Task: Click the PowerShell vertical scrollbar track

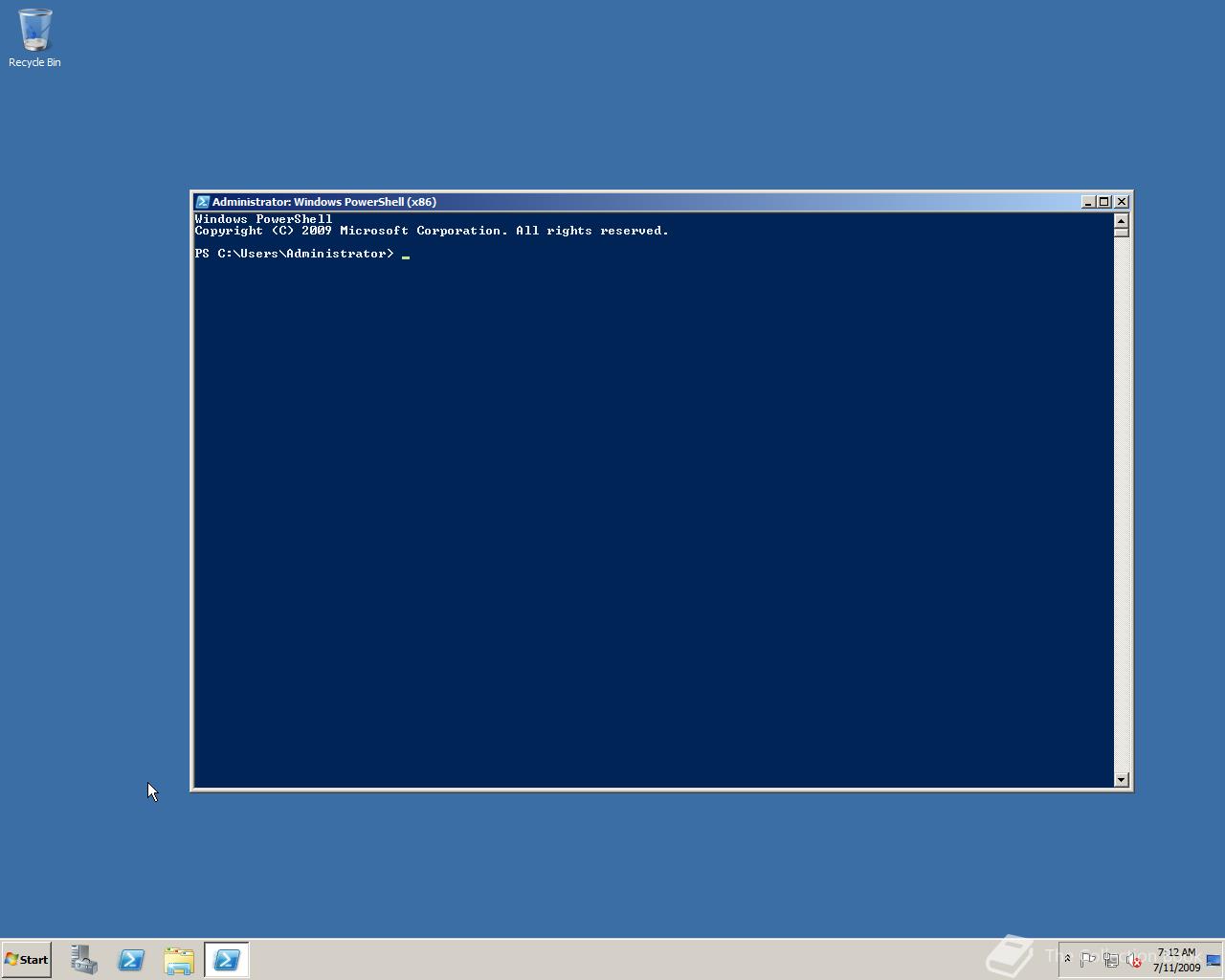Action: pos(1122,504)
